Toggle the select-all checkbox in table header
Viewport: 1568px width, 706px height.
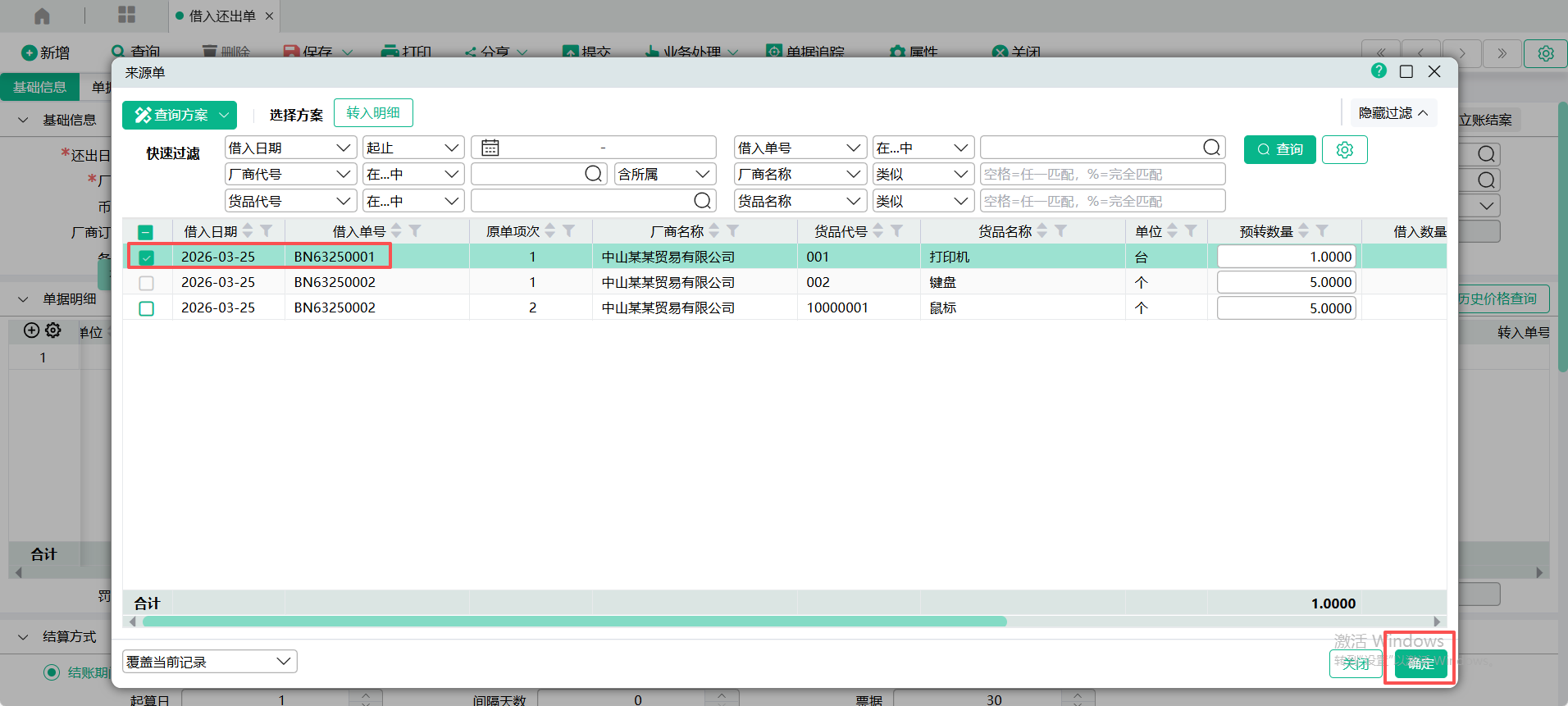tap(145, 232)
